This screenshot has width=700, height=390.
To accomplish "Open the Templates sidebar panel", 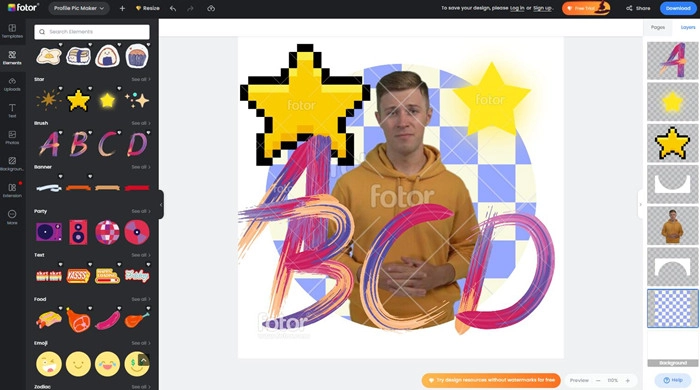I will [12, 31].
